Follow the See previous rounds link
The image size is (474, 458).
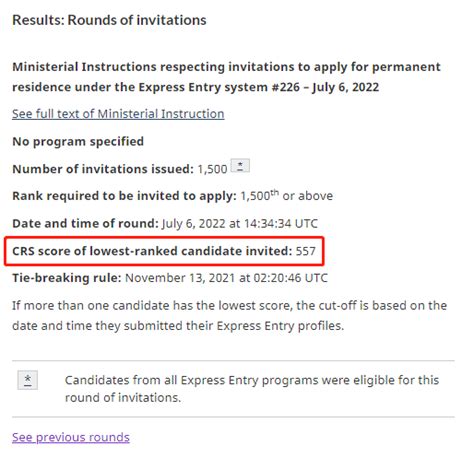pyautogui.click(x=71, y=437)
